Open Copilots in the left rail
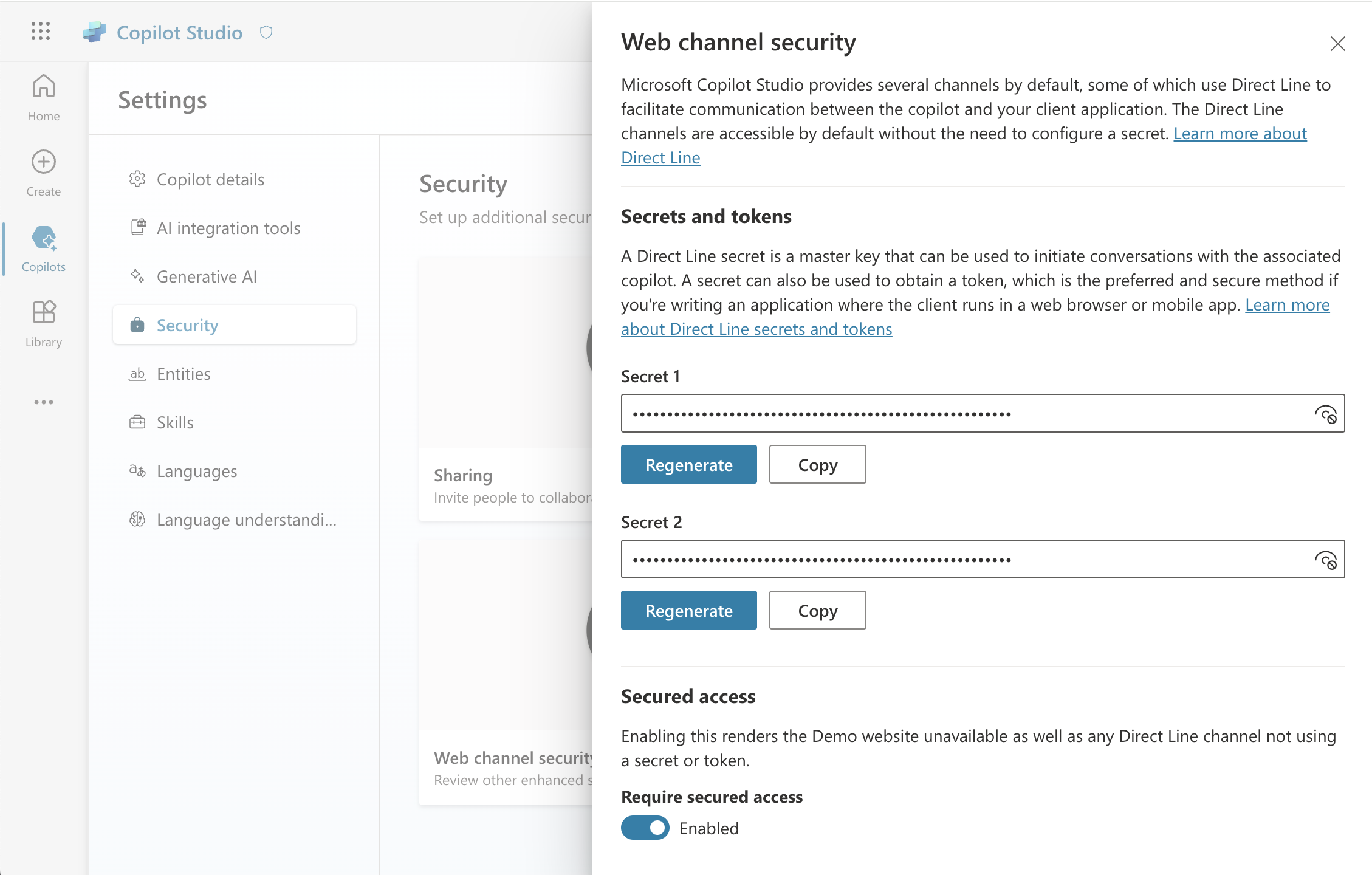 click(44, 249)
